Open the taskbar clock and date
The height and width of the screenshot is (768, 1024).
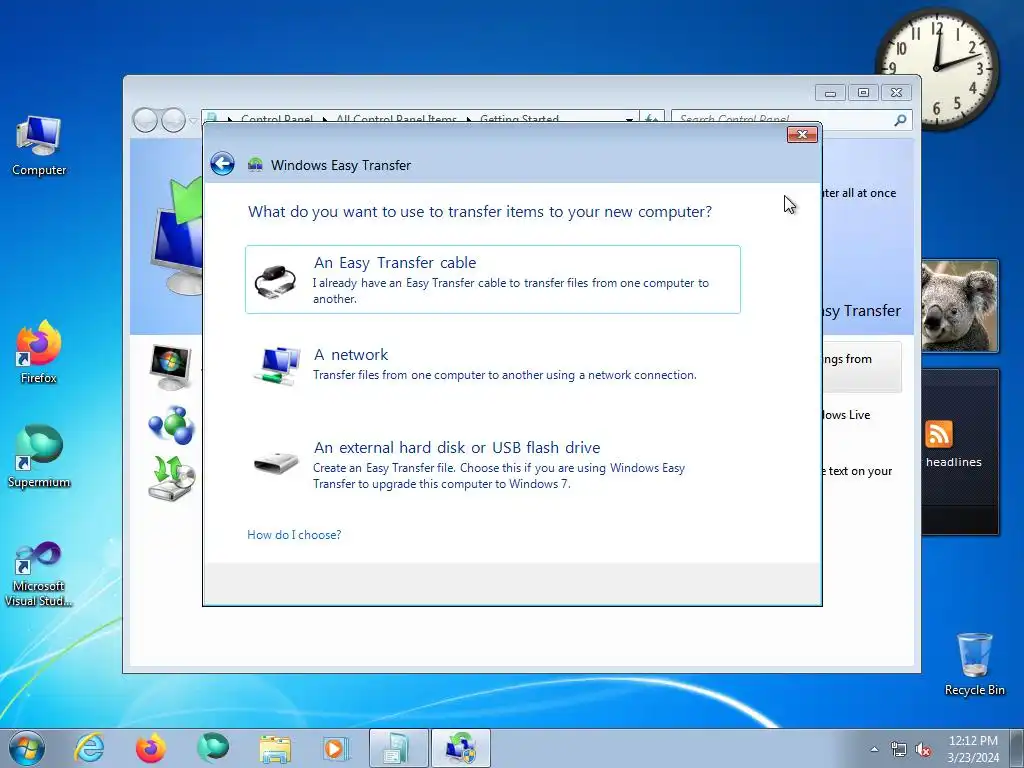click(973, 749)
